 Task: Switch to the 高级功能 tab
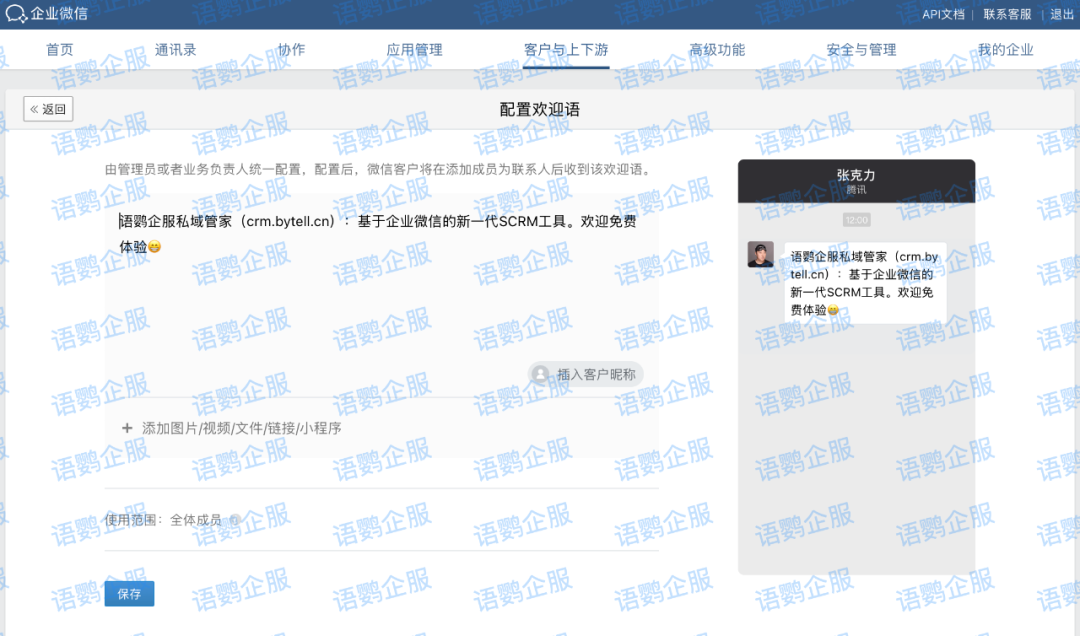point(718,48)
